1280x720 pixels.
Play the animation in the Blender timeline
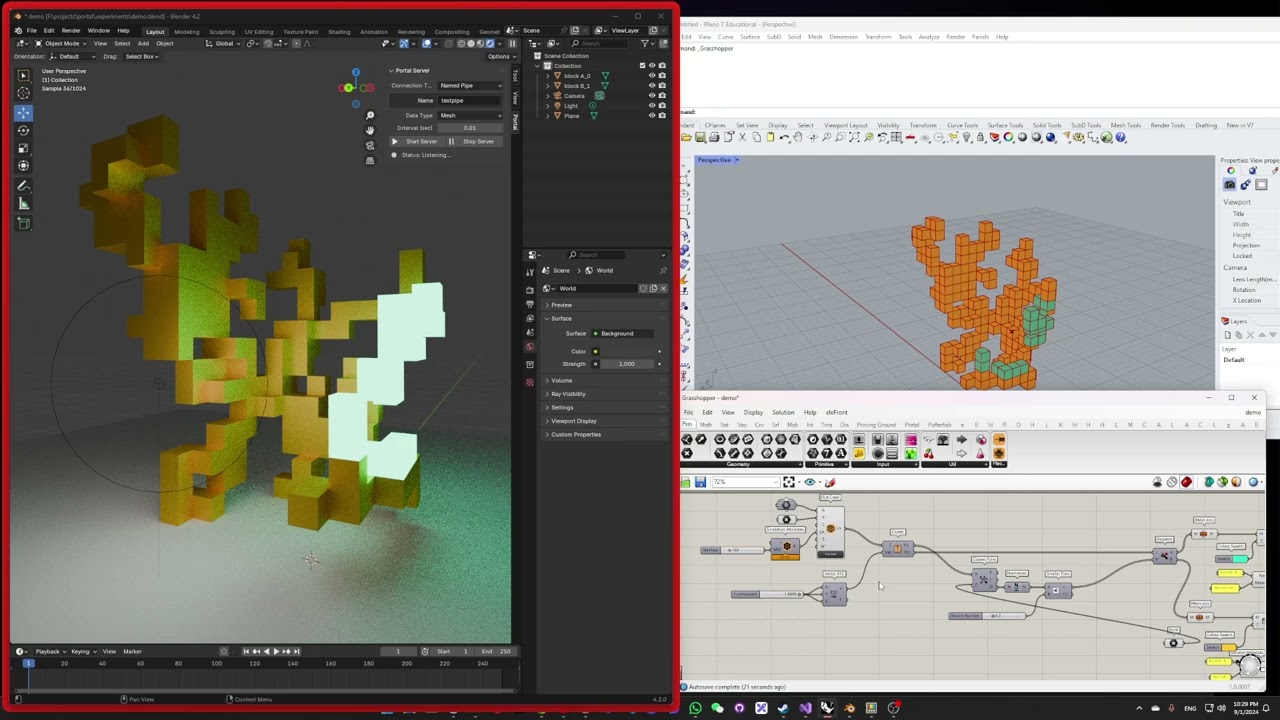pos(276,652)
